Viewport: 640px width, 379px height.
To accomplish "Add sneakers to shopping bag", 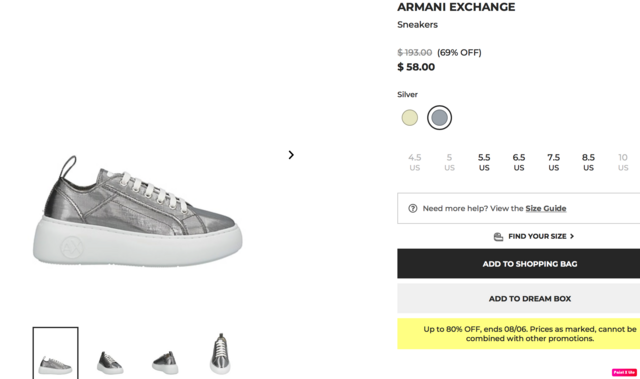I will (x=519, y=264).
